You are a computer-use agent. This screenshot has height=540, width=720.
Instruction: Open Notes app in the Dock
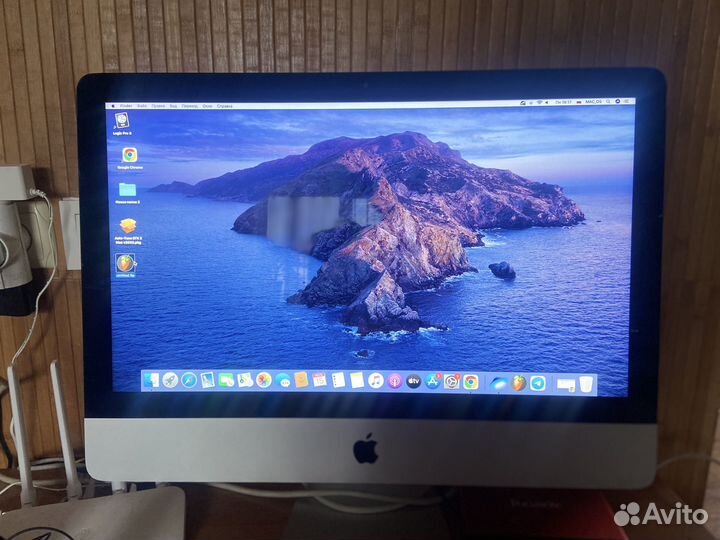(357, 381)
